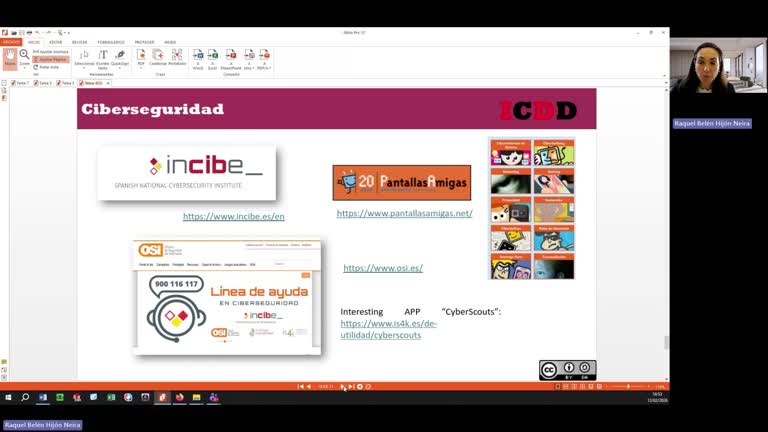
Task: Click the Creative Commons license badge
Action: click(568, 370)
